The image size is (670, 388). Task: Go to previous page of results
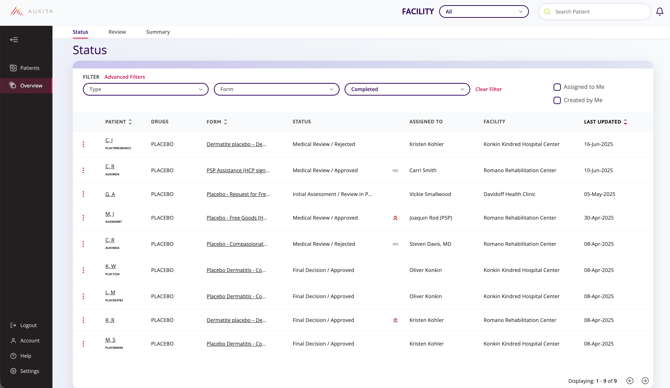tap(629, 380)
